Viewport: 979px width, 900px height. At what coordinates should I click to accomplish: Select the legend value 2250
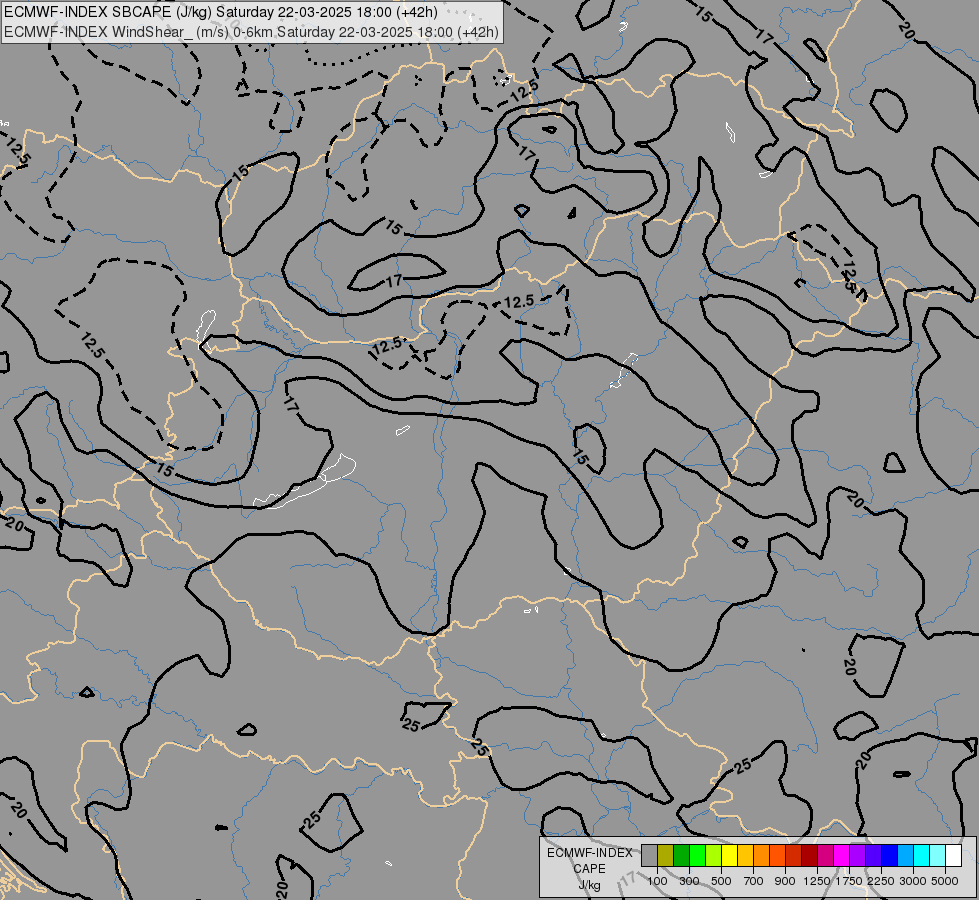881,881
